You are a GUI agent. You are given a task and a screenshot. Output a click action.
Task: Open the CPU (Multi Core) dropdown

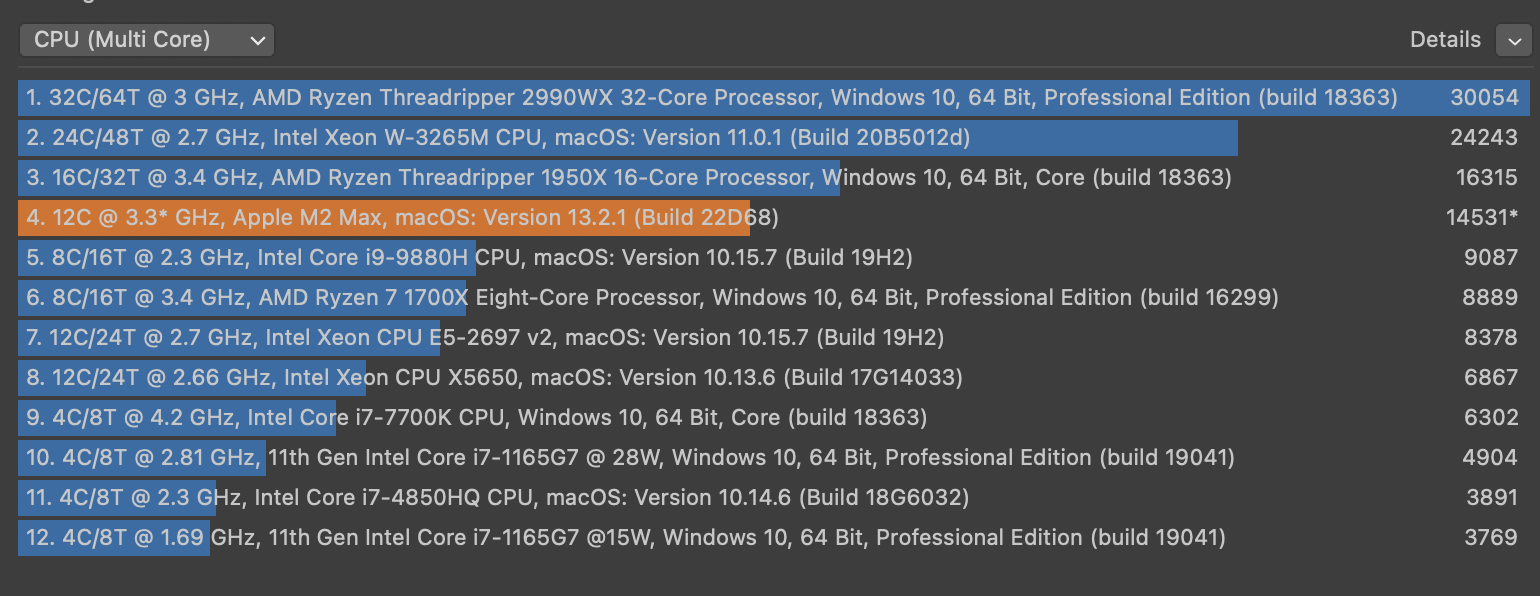pyautogui.click(x=146, y=40)
